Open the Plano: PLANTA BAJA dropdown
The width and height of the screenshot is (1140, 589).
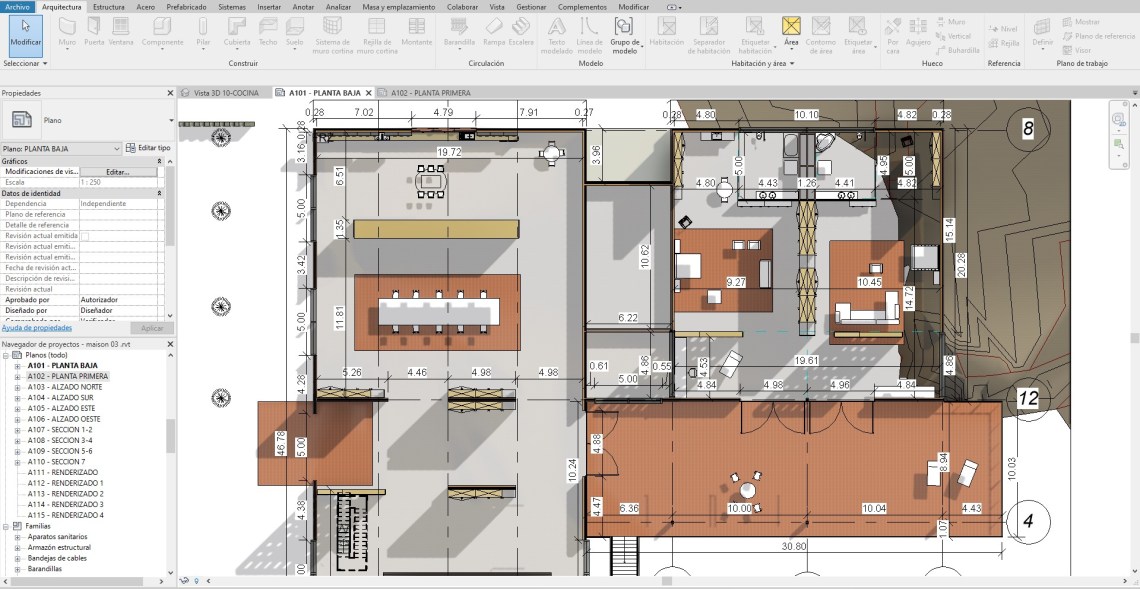[x=116, y=148]
